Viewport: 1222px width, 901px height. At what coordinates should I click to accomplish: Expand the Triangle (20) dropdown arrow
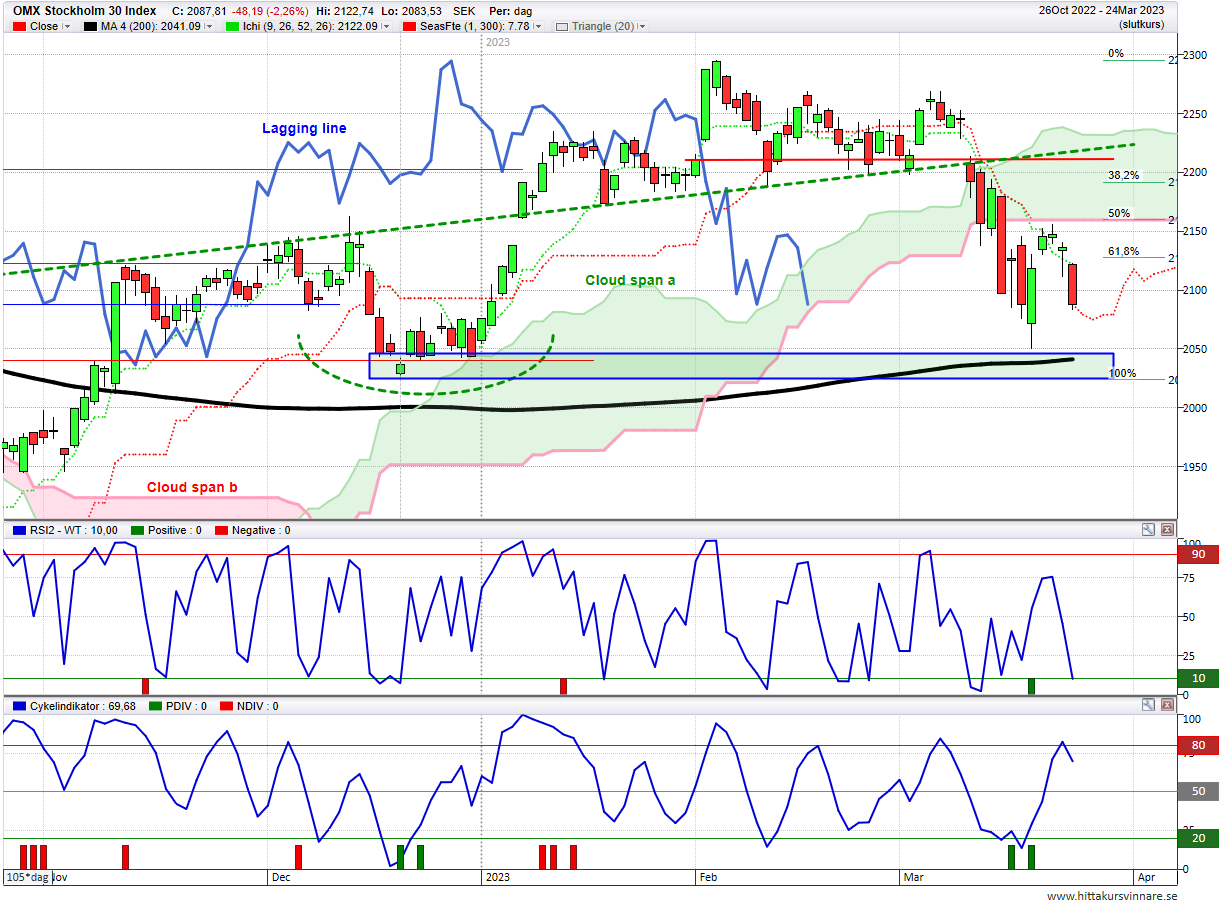click(641, 27)
